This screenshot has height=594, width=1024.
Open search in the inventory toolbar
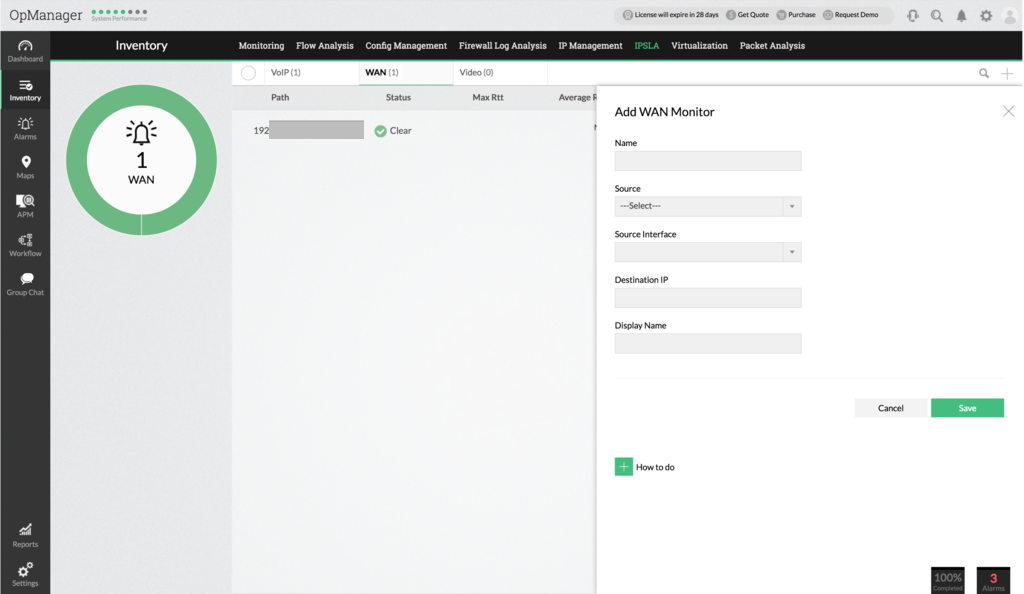click(x=983, y=73)
